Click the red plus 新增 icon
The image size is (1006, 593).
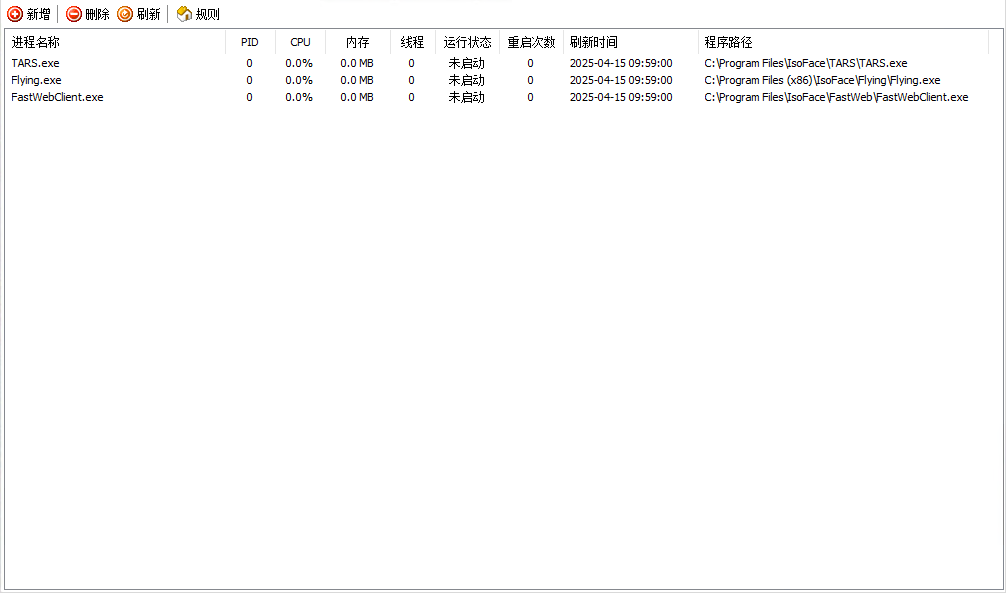coord(15,14)
